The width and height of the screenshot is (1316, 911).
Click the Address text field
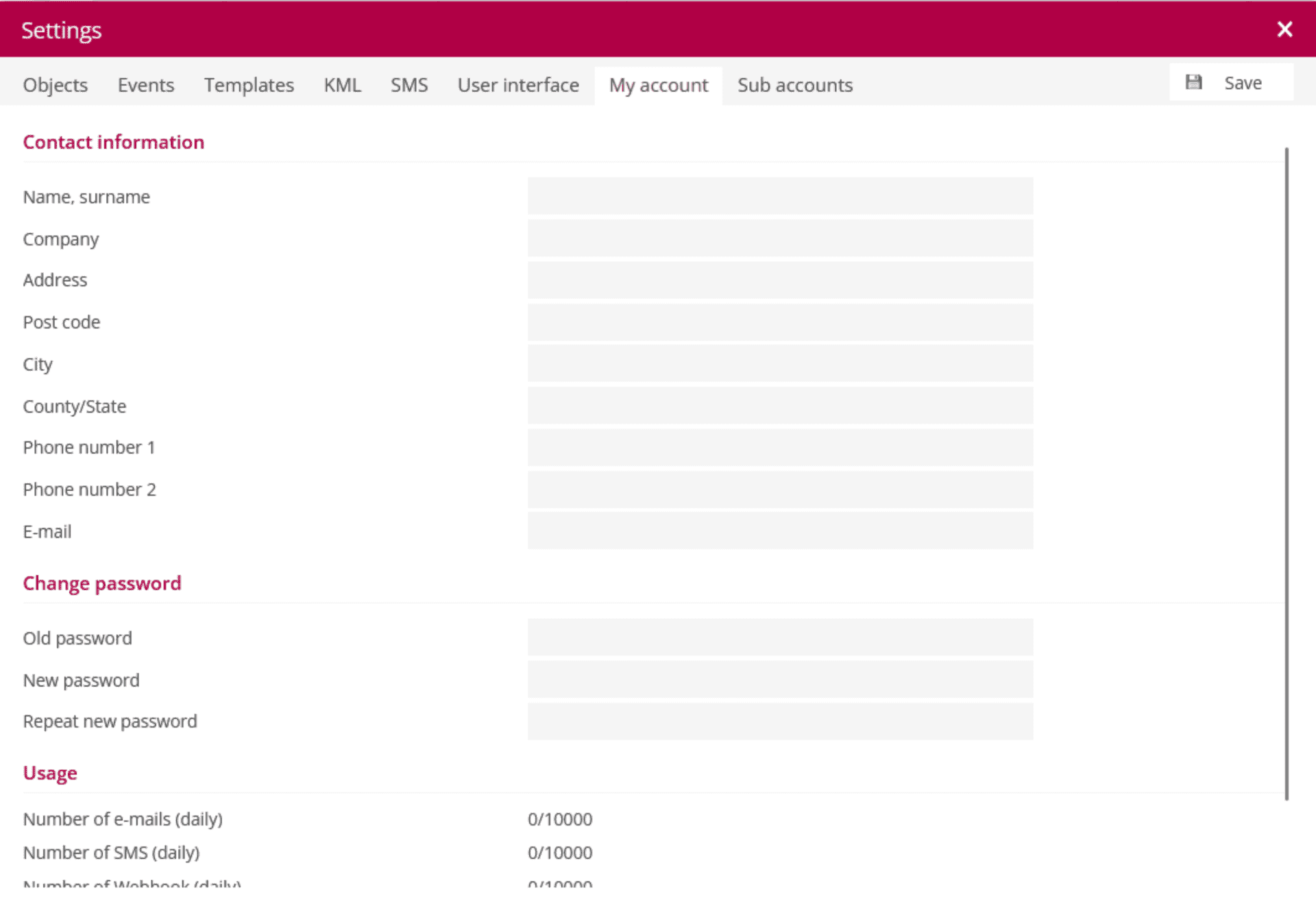[x=780, y=280]
